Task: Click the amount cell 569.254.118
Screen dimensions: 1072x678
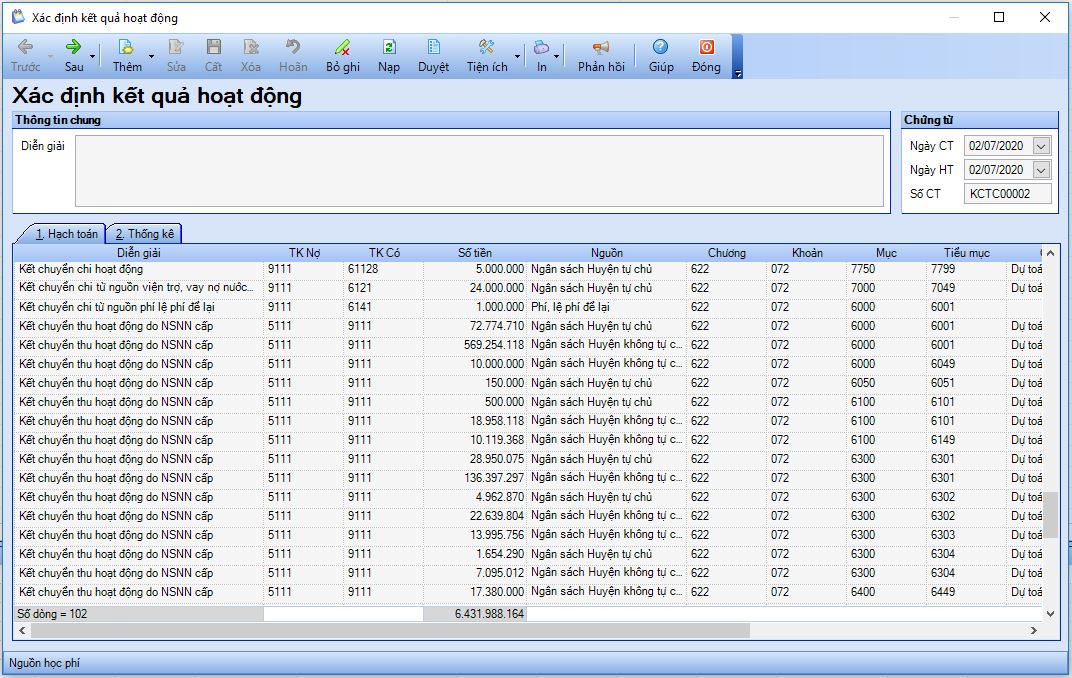Action: coord(474,345)
